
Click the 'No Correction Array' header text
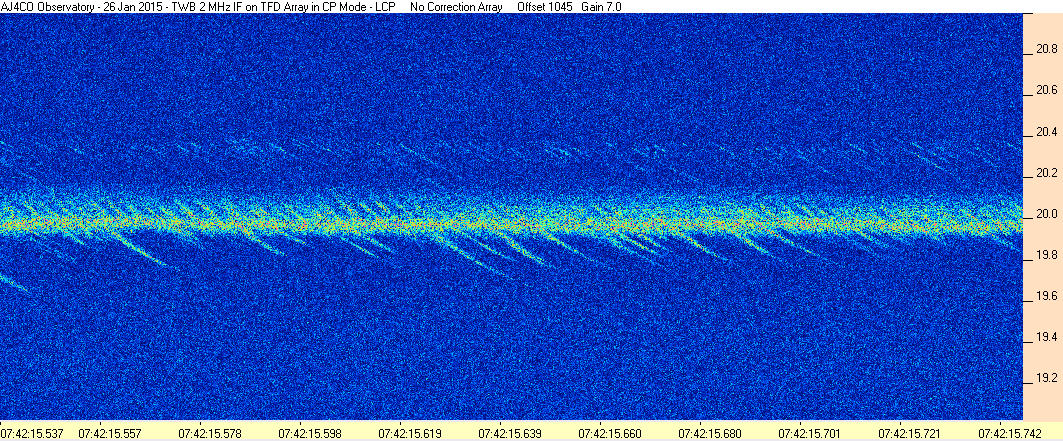(x=456, y=6)
